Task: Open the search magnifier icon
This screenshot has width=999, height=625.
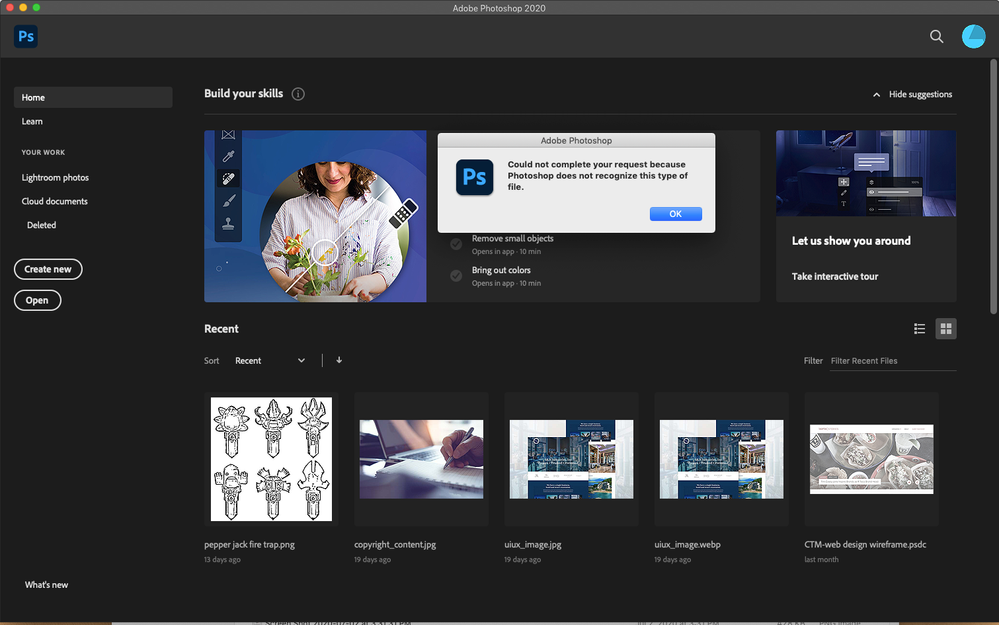Action: tap(936, 36)
